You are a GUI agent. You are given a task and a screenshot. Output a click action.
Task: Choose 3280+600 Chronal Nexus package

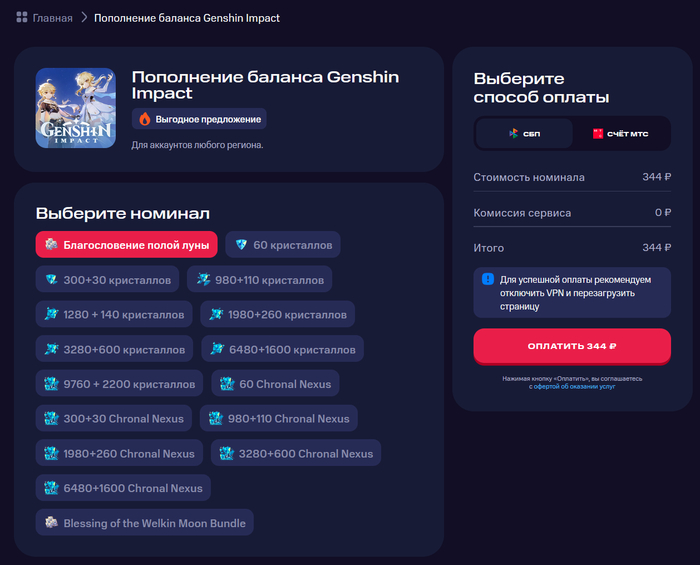pos(295,453)
